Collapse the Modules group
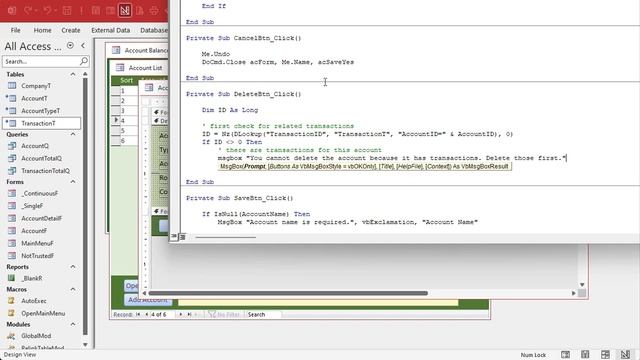 pyautogui.click(x=73, y=324)
